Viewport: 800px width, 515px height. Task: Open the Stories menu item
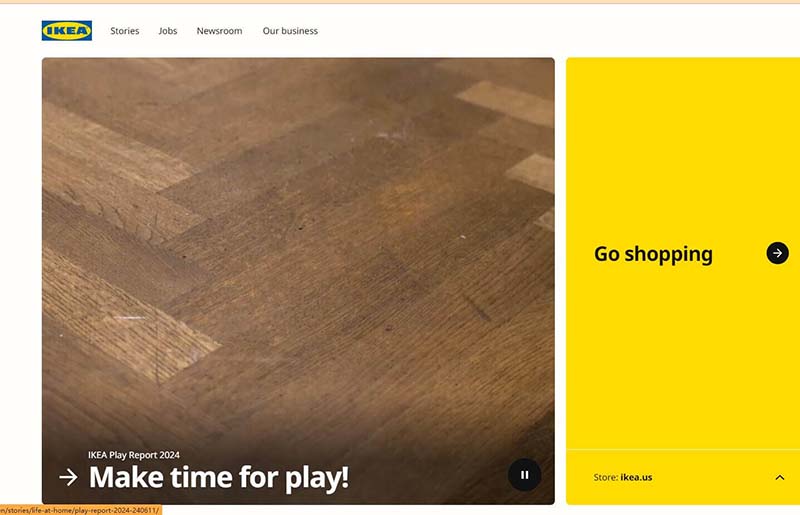tap(124, 31)
